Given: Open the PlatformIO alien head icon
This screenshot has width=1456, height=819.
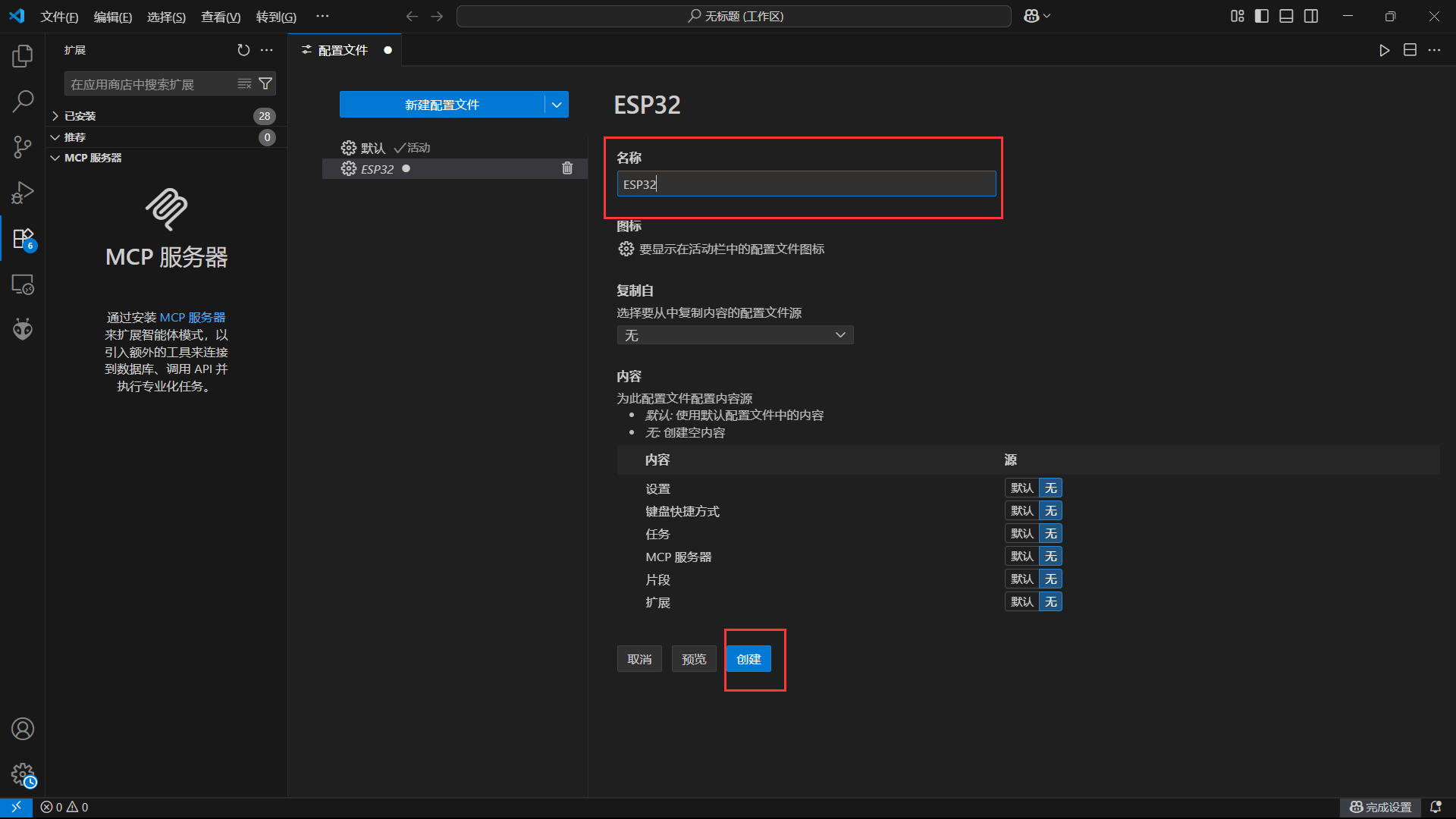Looking at the screenshot, I should tap(23, 329).
